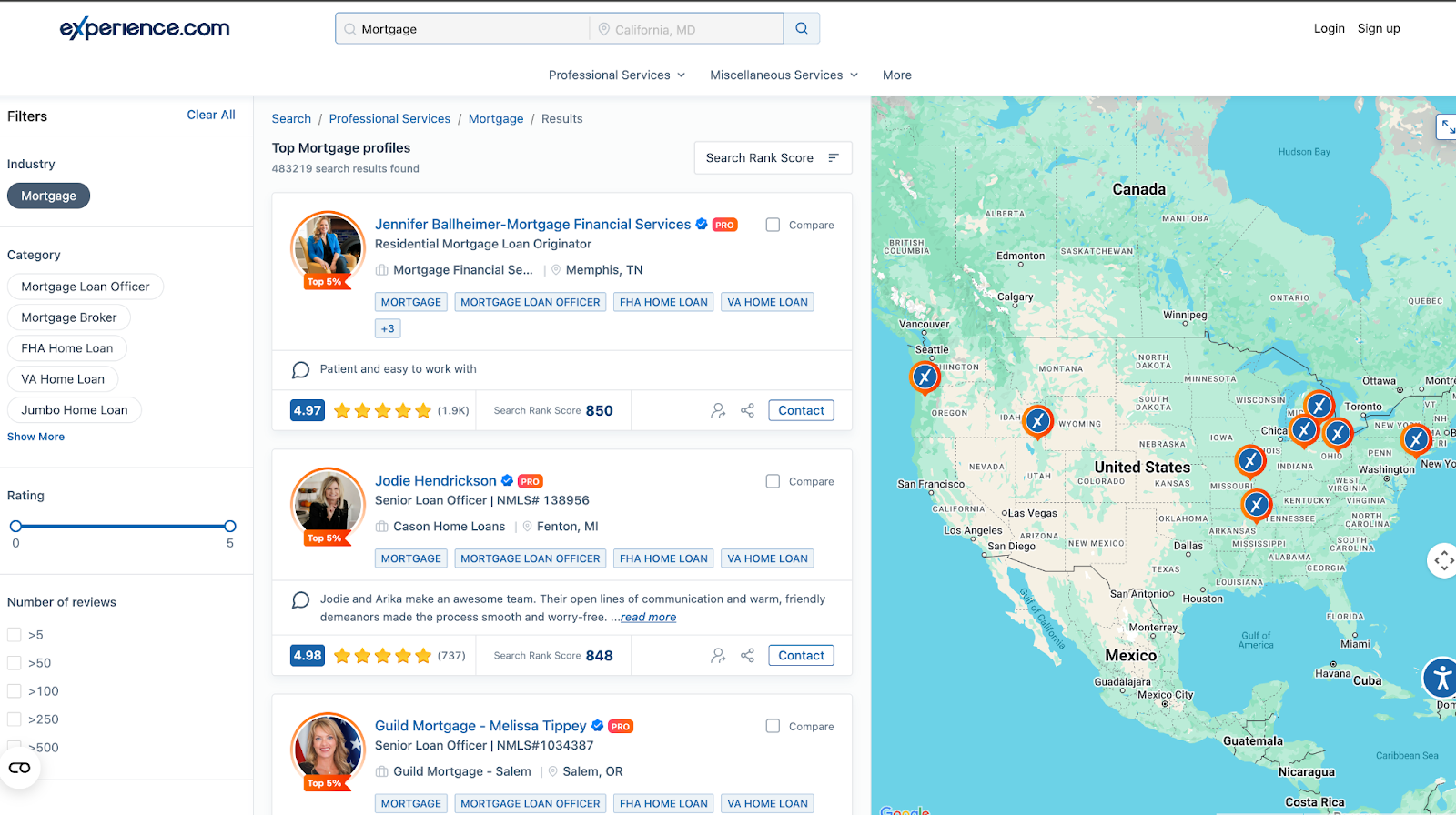Click the PRO badge on Jennifer Ballheimer
Viewport: 1456px width, 815px height.
point(724,225)
